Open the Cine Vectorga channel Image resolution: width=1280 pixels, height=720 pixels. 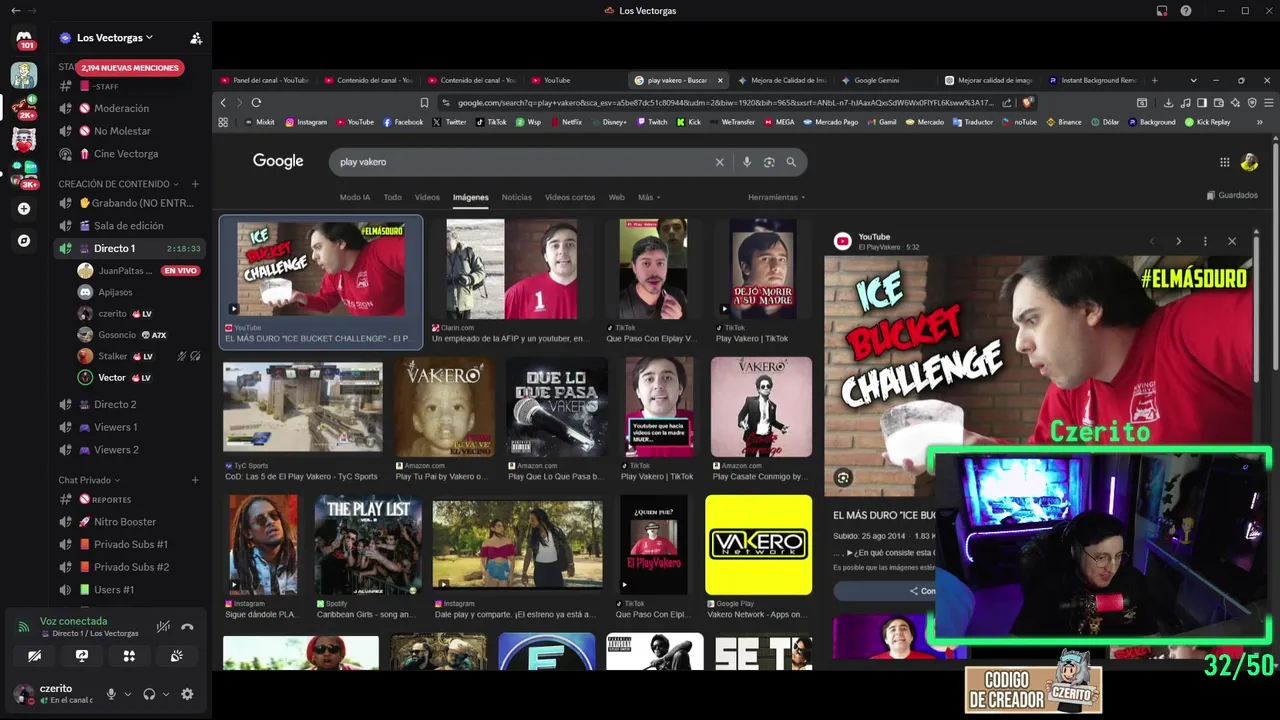coord(130,154)
